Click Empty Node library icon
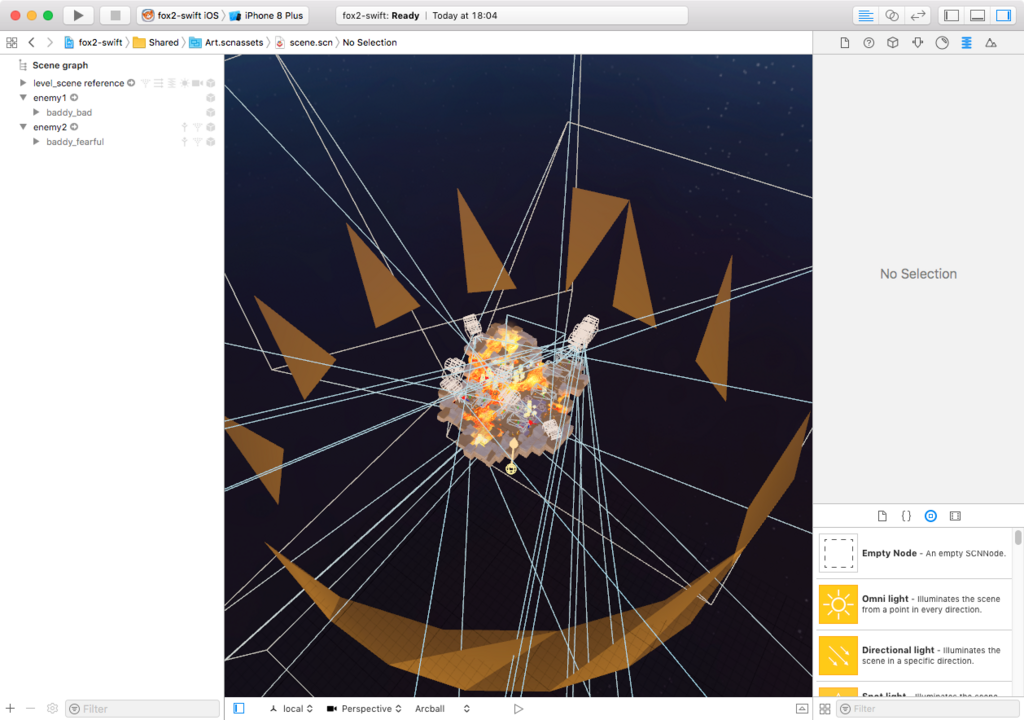1024x720 pixels. pyautogui.click(x=838, y=553)
